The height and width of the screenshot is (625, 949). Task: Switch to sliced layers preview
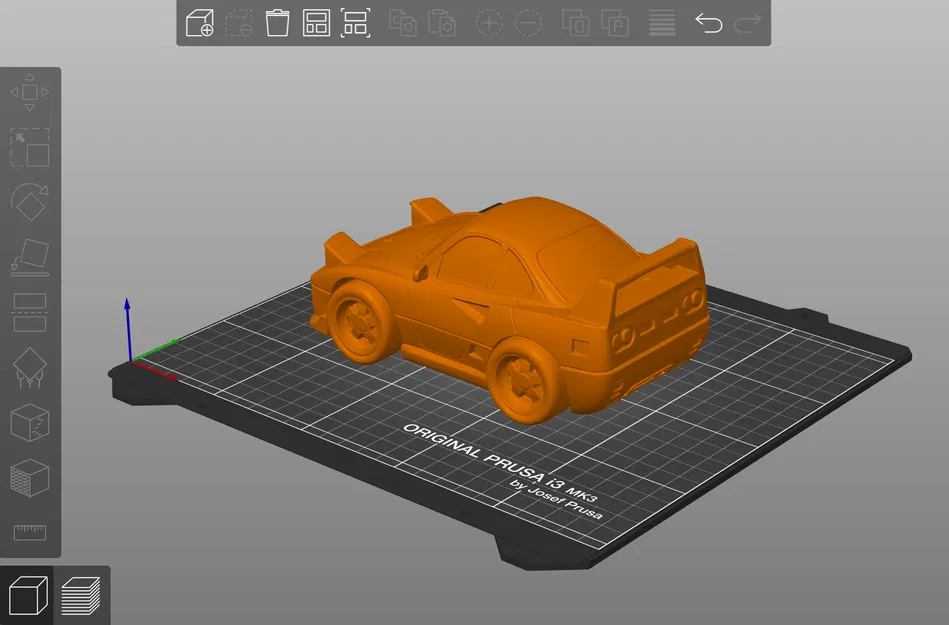81,596
